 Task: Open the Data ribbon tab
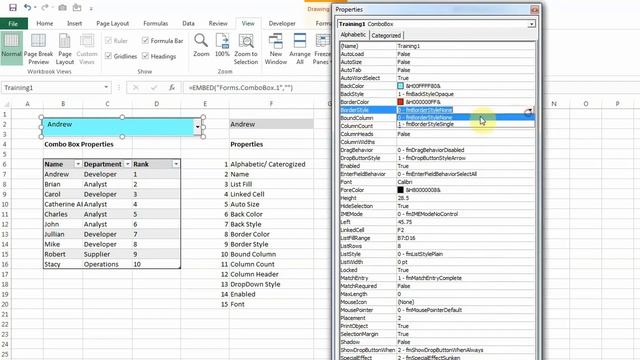click(x=188, y=24)
